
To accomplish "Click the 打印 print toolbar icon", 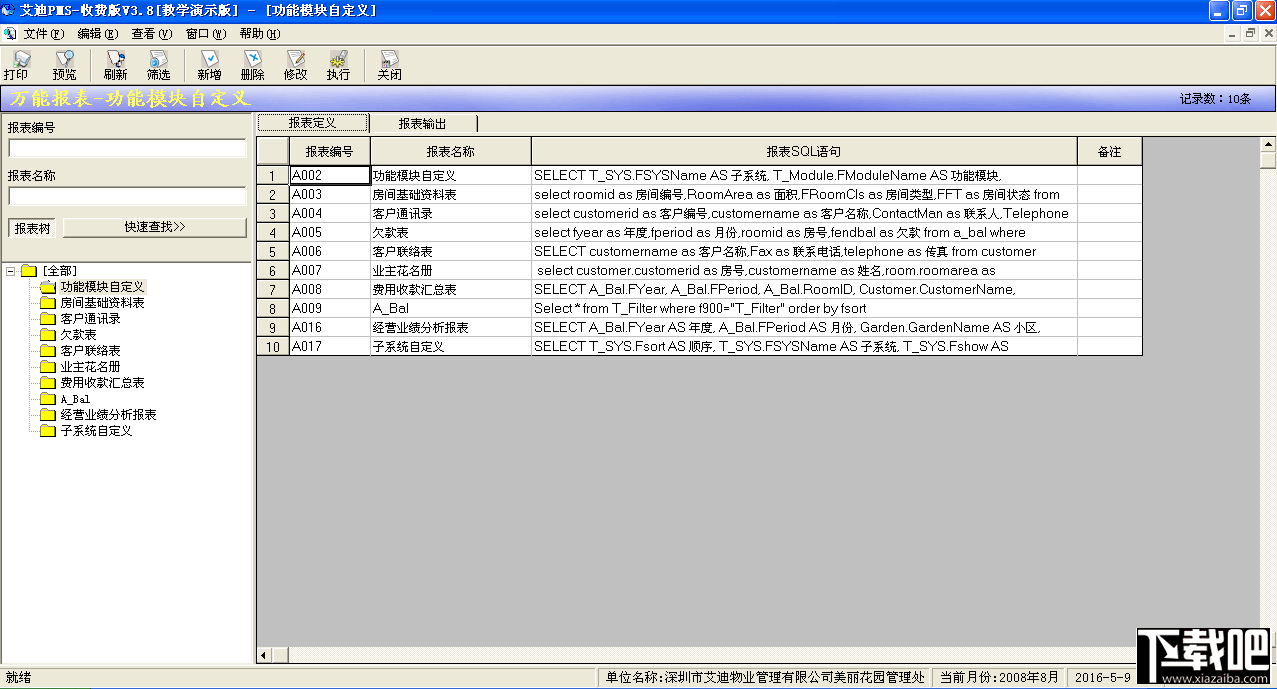I will pyautogui.click(x=16, y=66).
